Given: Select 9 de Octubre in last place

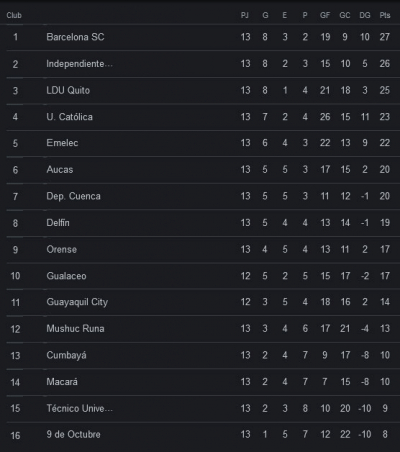Looking at the screenshot, I should (73, 434).
